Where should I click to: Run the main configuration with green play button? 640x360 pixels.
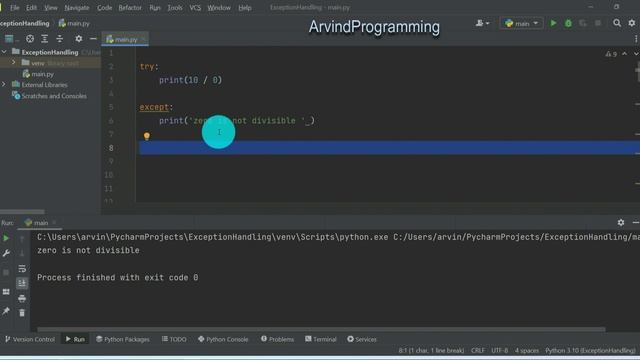(553, 23)
